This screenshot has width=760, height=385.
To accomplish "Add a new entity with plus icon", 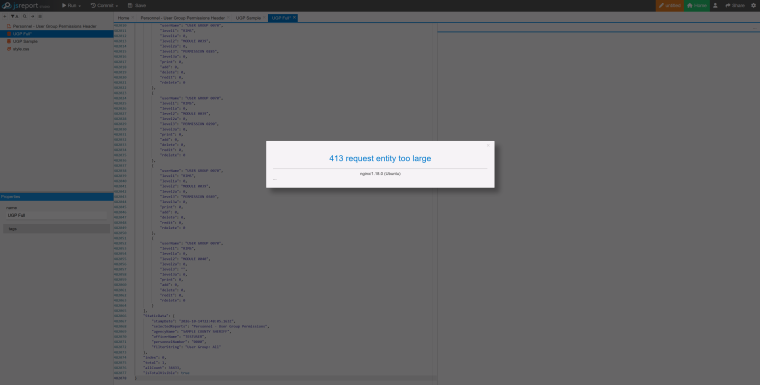I will [x=4, y=16].
